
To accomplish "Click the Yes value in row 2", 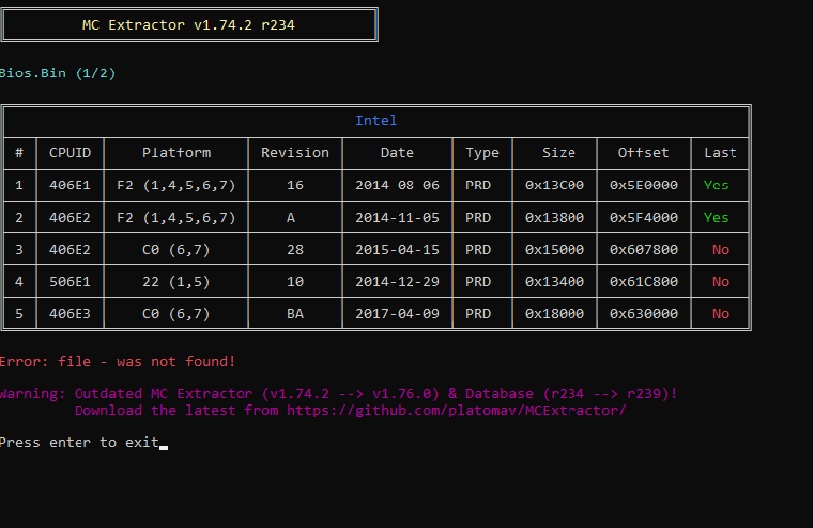I will 716,217.
